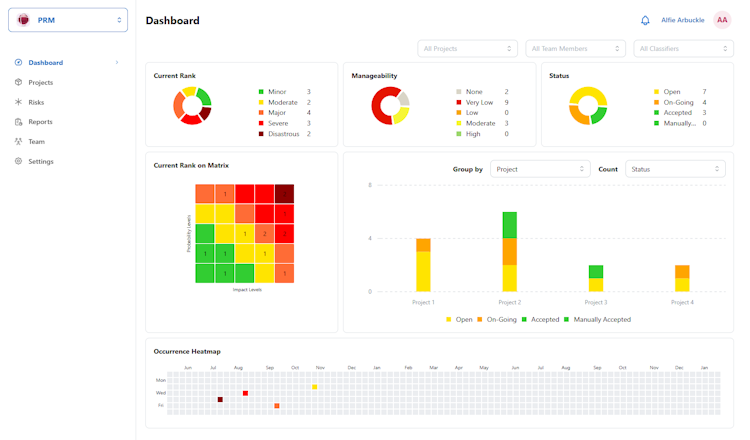Select the Projects cube icon in sidebar
This screenshot has height=440, width=750.
point(18,82)
